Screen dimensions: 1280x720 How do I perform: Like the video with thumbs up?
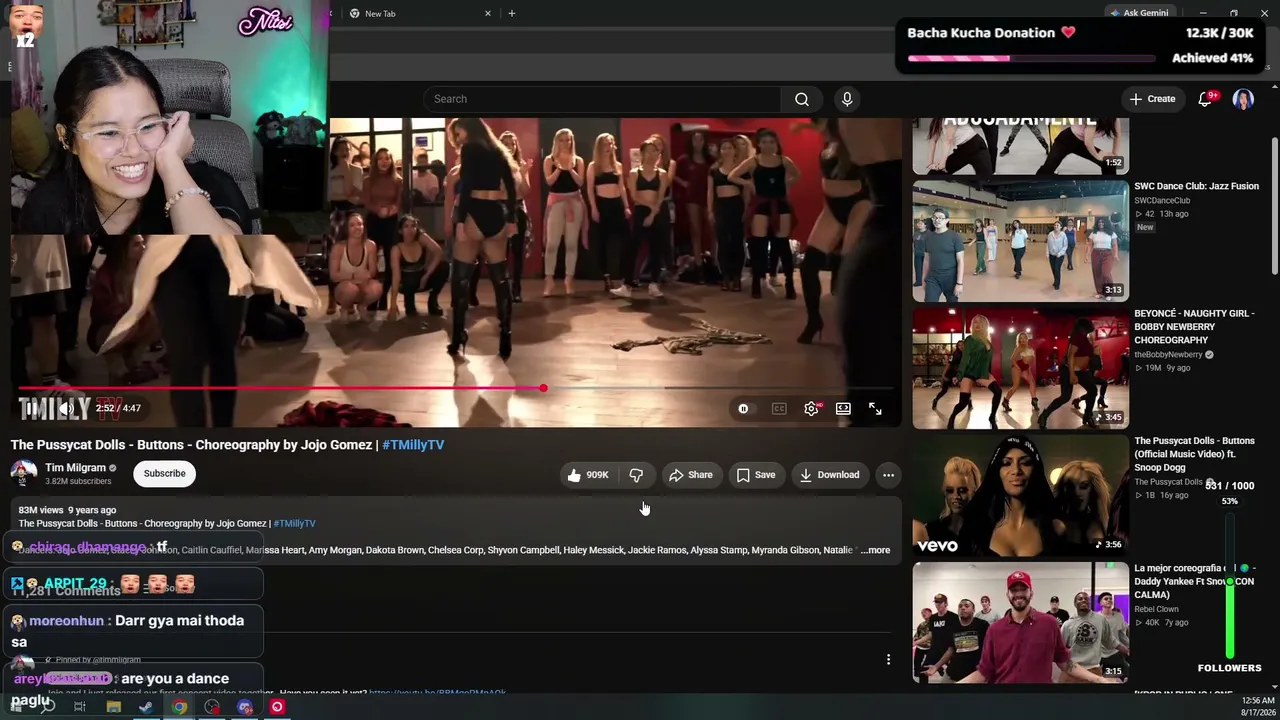[587, 475]
